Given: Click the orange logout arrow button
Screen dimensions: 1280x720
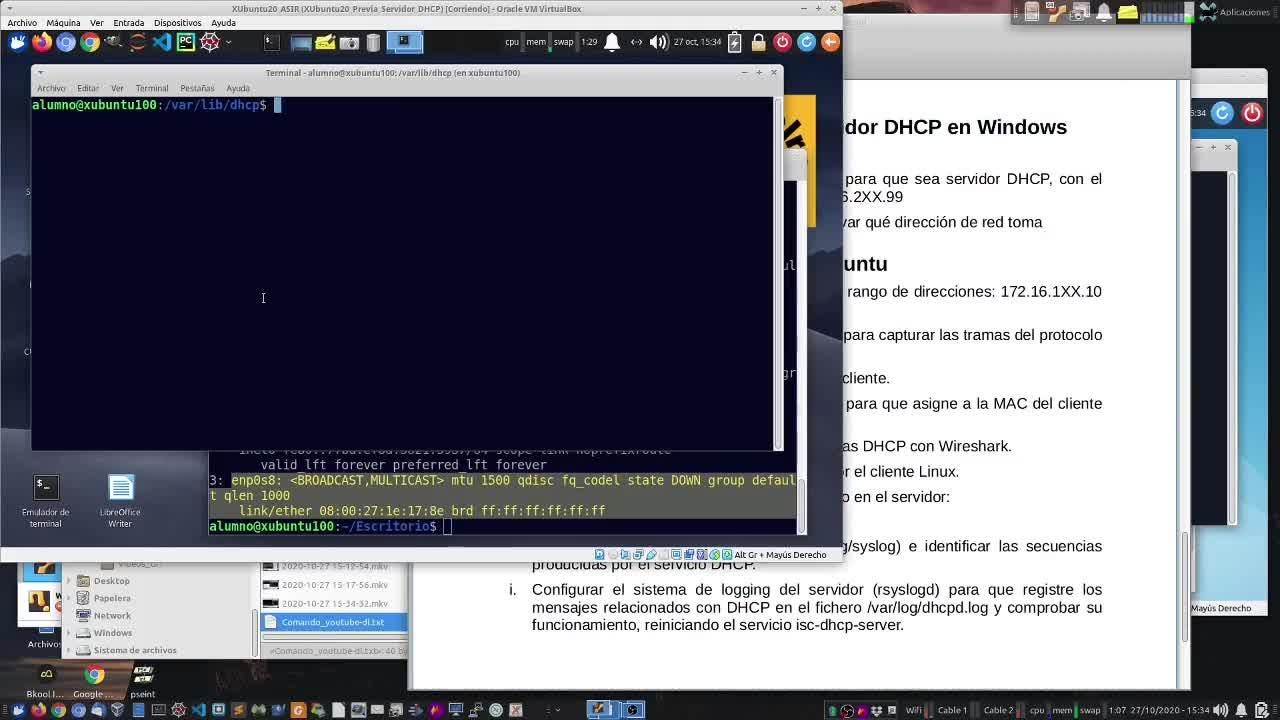Looking at the screenshot, I should coord(830,42).
